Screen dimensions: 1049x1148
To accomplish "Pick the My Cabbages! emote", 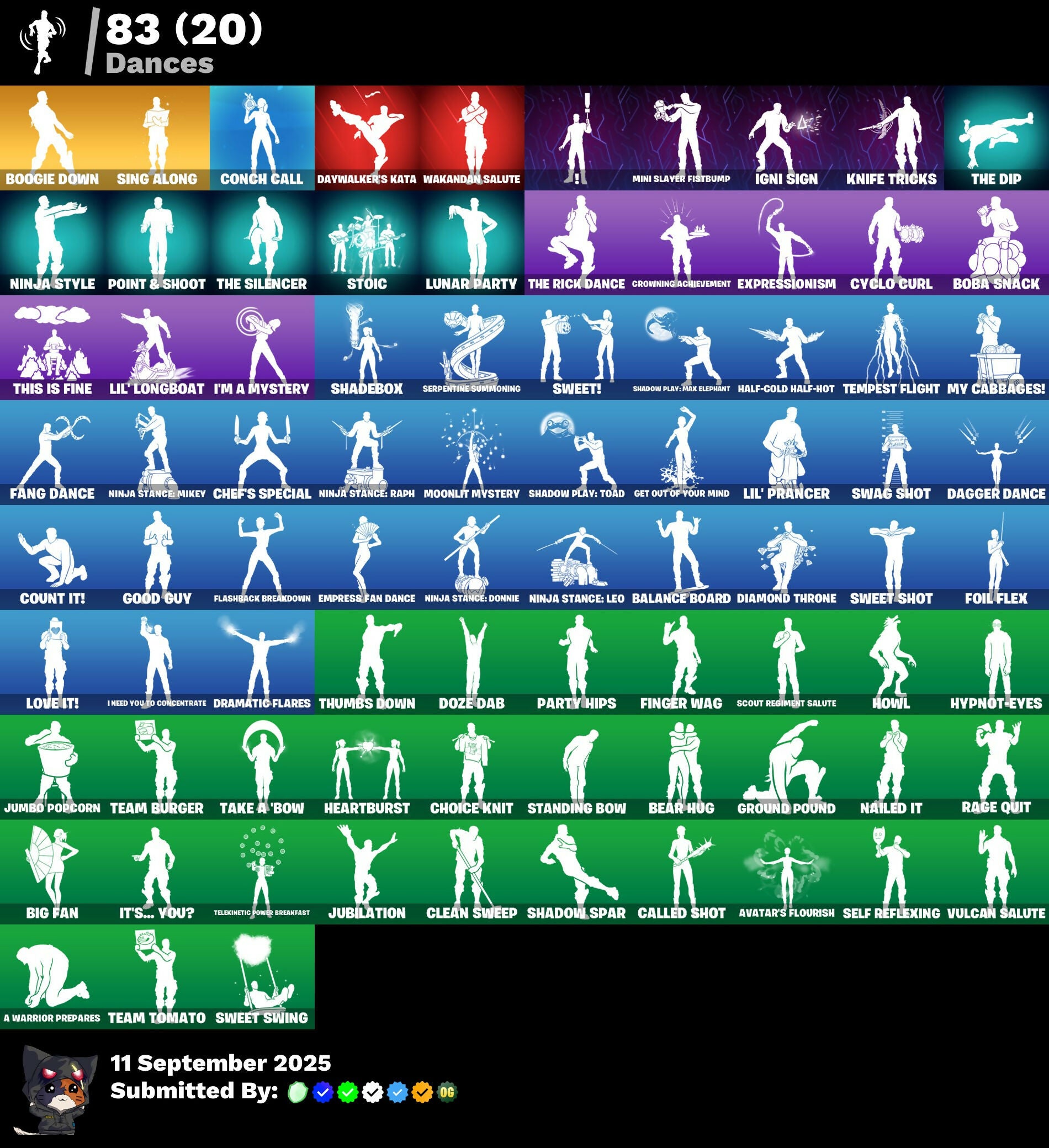I will (x=996, y=347).
